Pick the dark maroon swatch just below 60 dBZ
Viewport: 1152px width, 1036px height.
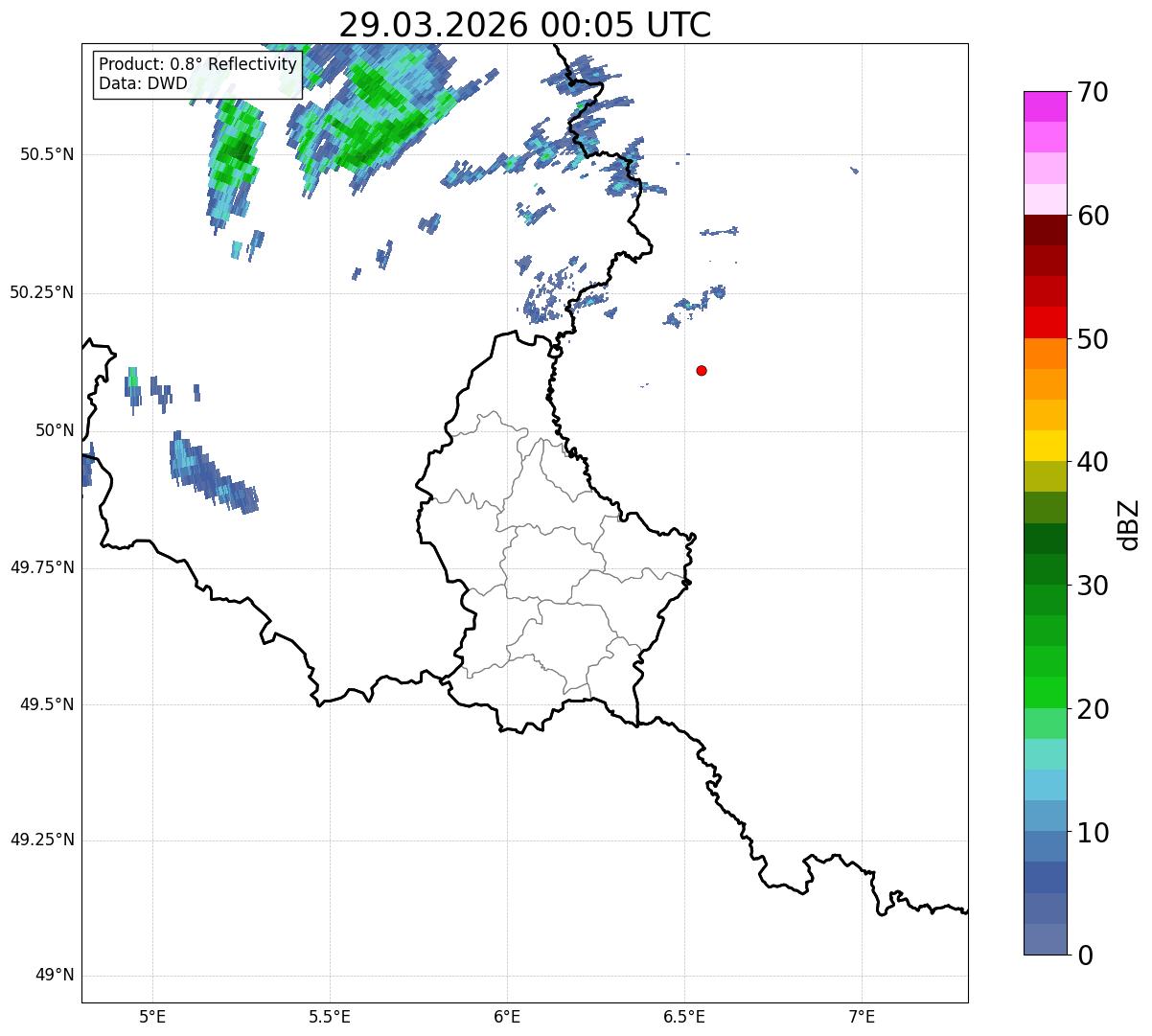click(1046, 230)
